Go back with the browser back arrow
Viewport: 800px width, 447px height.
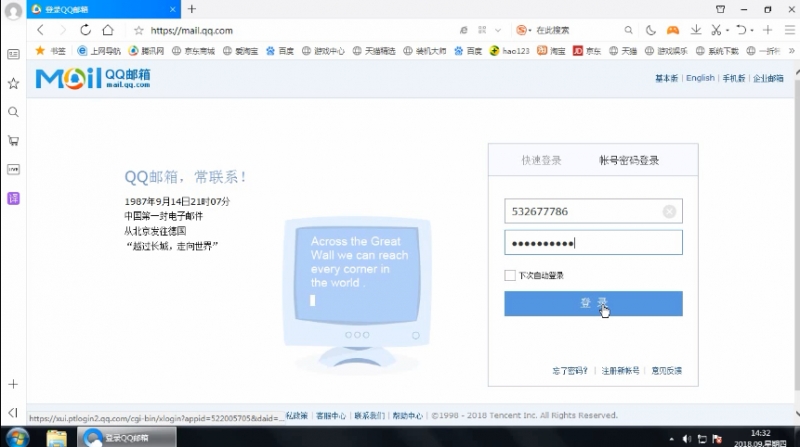[x=41, y=30]
